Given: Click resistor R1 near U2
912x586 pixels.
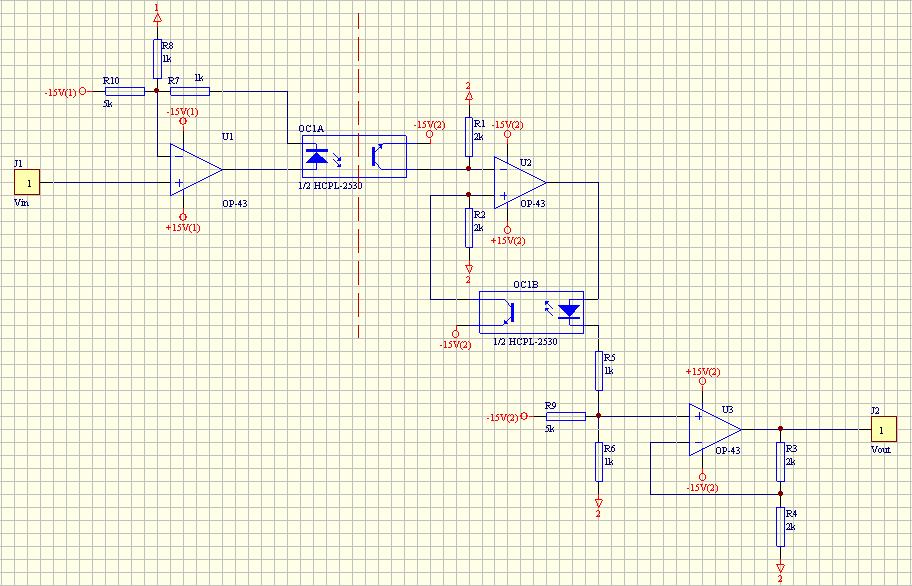Looking at the screenshot, I should [468, 136].
